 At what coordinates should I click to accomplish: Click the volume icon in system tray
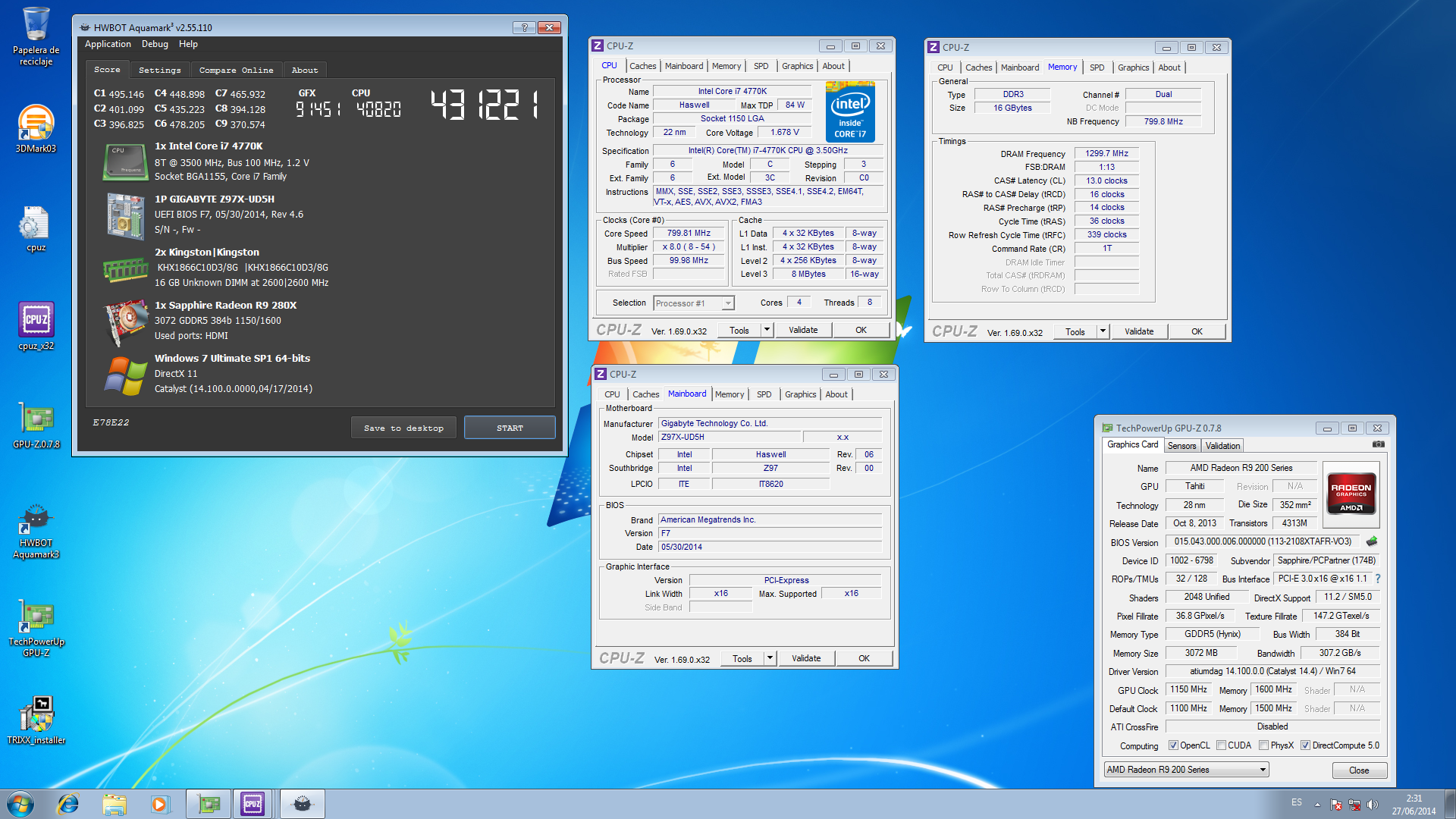pyautogui.click(x=1372, y=805)
